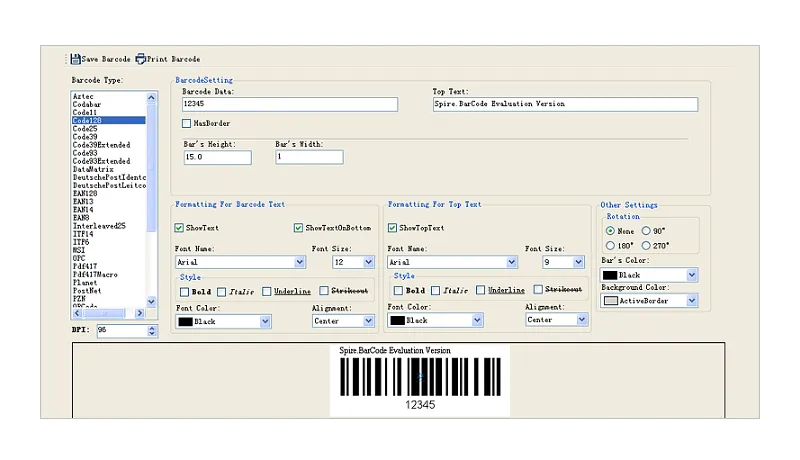
Task: Select Interleaved25 barcode type
Action: [109, 226]
